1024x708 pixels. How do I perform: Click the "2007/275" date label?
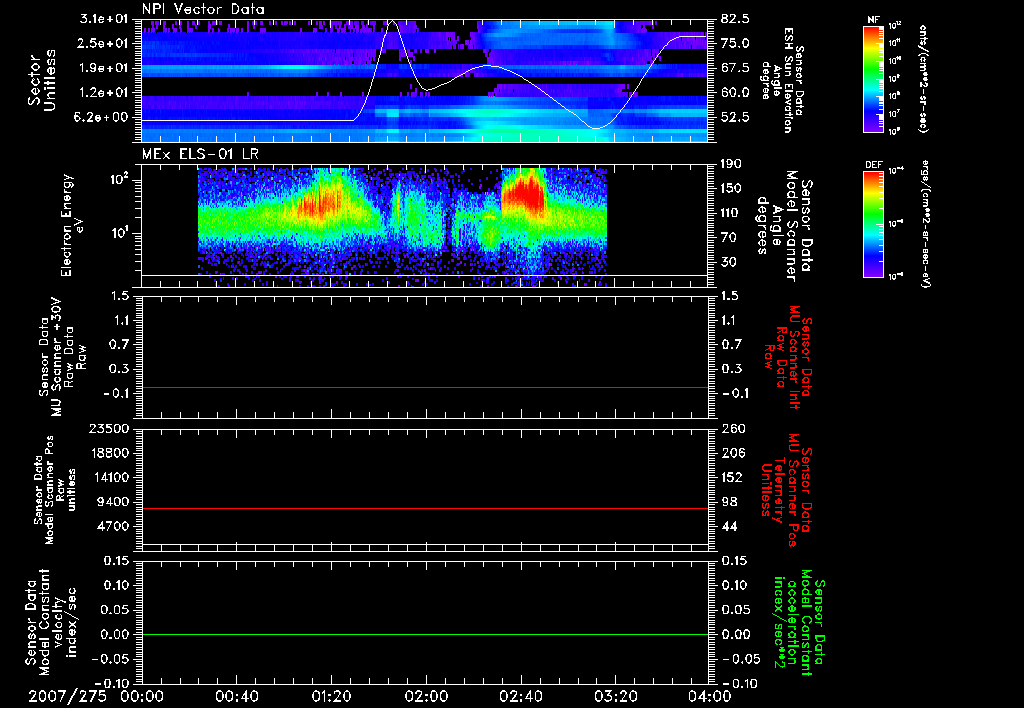pyautogui.click(x=67, y=696)
